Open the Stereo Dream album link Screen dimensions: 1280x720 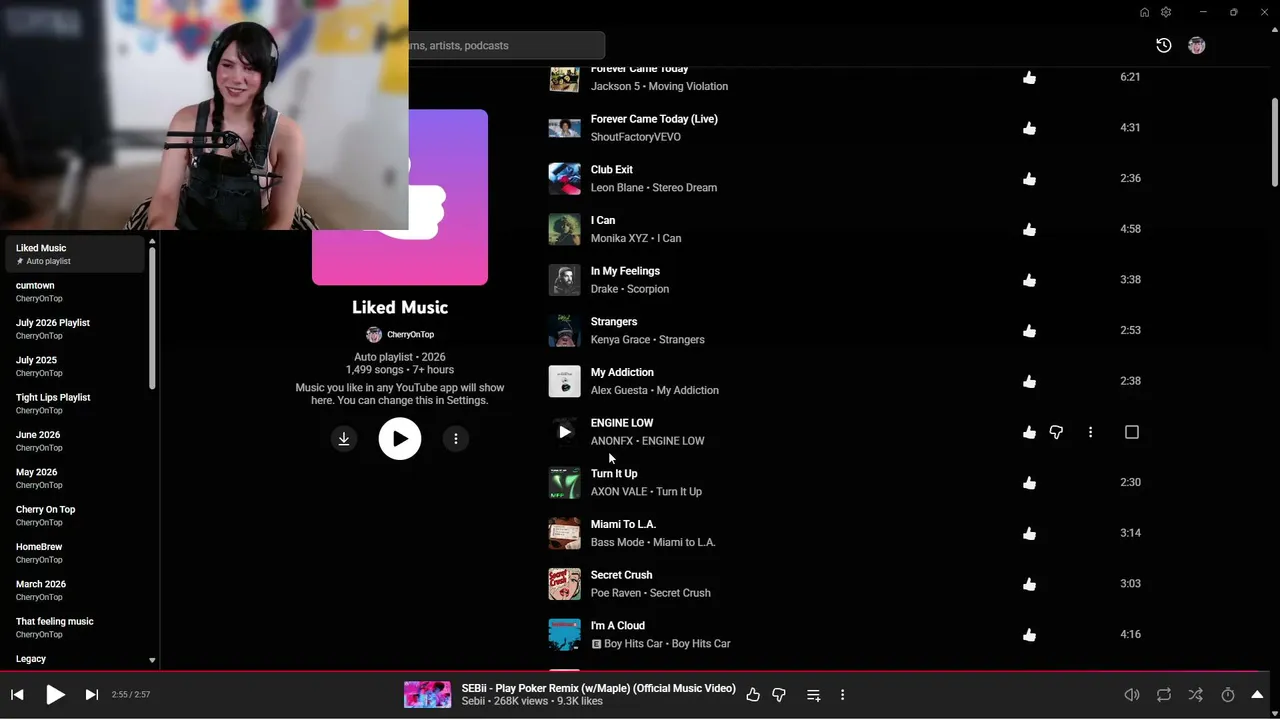[685, 187]
